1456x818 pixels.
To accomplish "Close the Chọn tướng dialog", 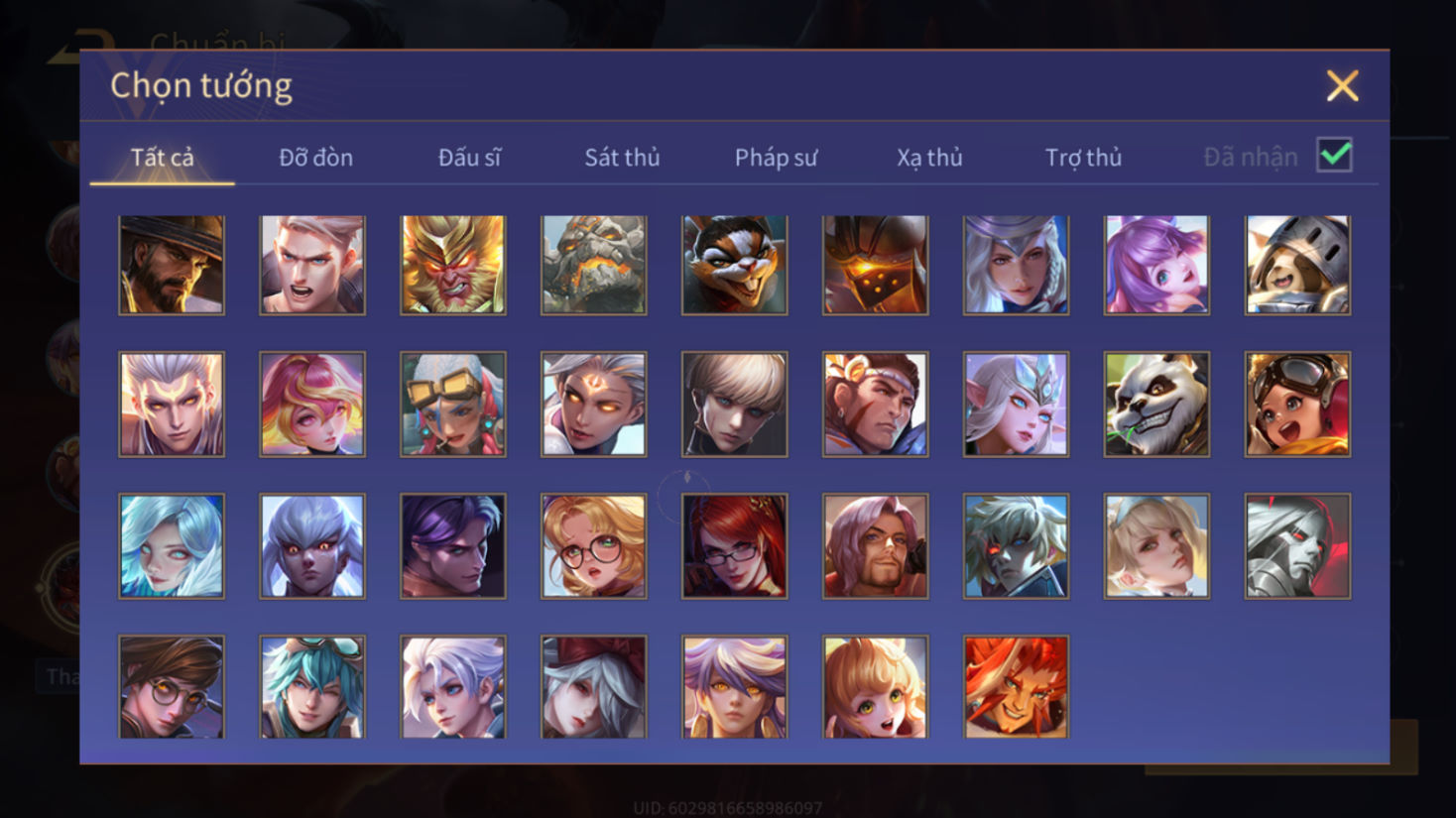I will coord(1342,86).
